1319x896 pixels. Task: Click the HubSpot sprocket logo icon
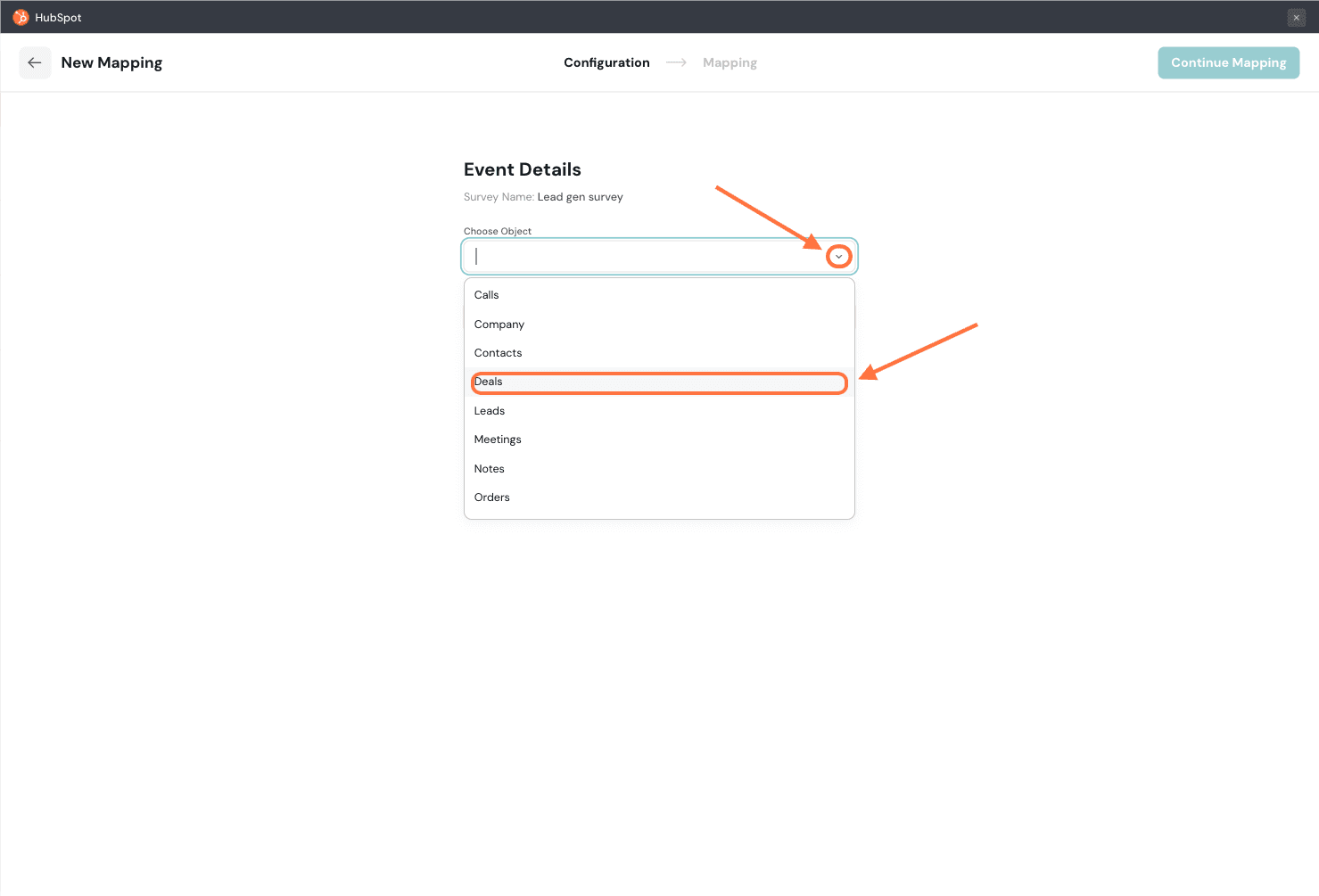coord(21,18)
